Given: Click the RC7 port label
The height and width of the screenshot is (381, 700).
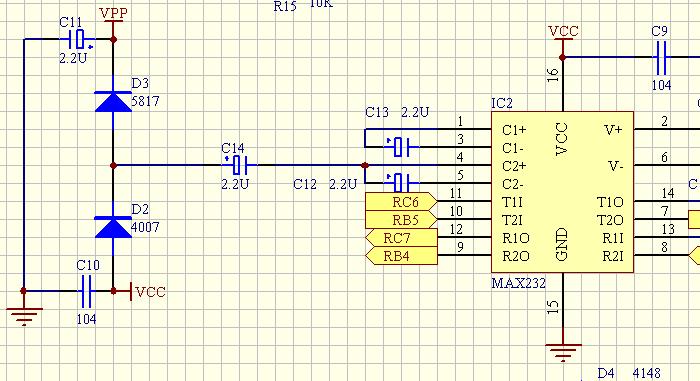Looking at the screenshot, I should pyautogui.click(x=401, y=238).
